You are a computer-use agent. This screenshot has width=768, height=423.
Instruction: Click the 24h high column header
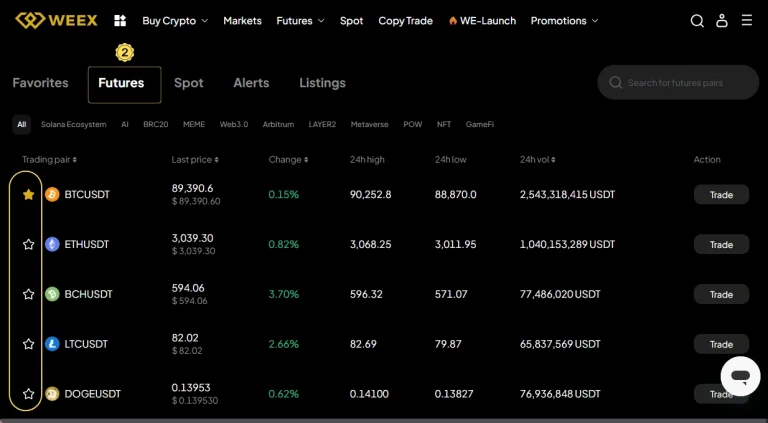tap(367, 160)
